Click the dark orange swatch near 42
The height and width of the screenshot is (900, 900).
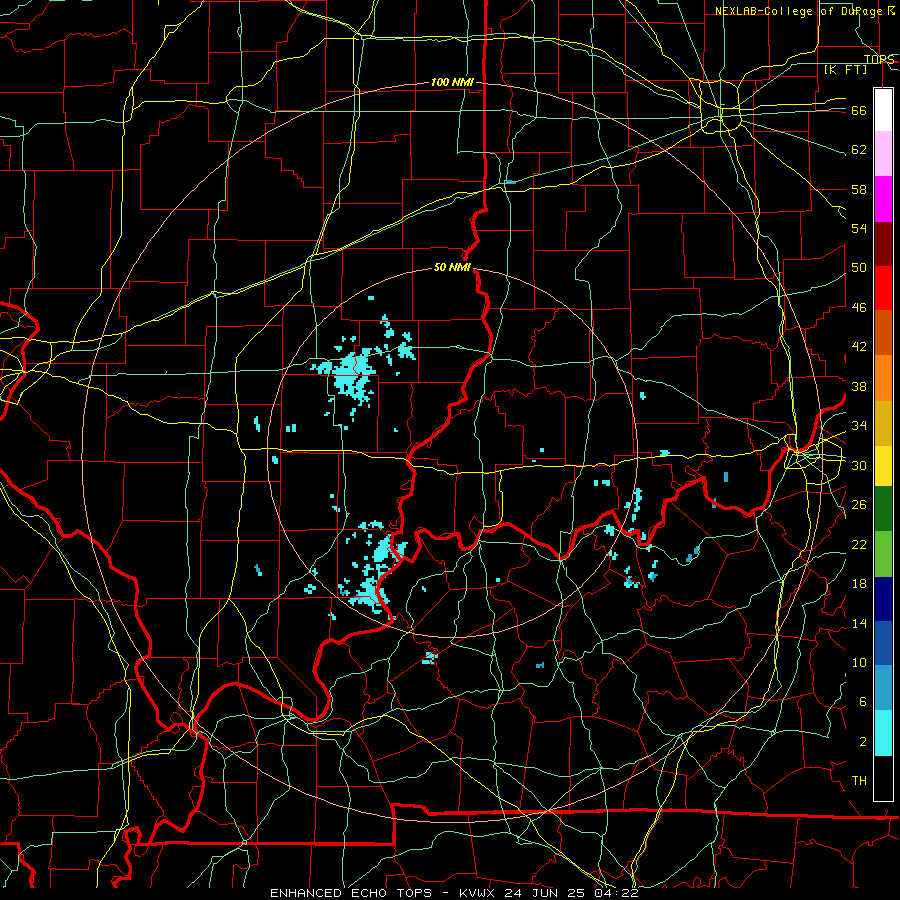[883, 333]
